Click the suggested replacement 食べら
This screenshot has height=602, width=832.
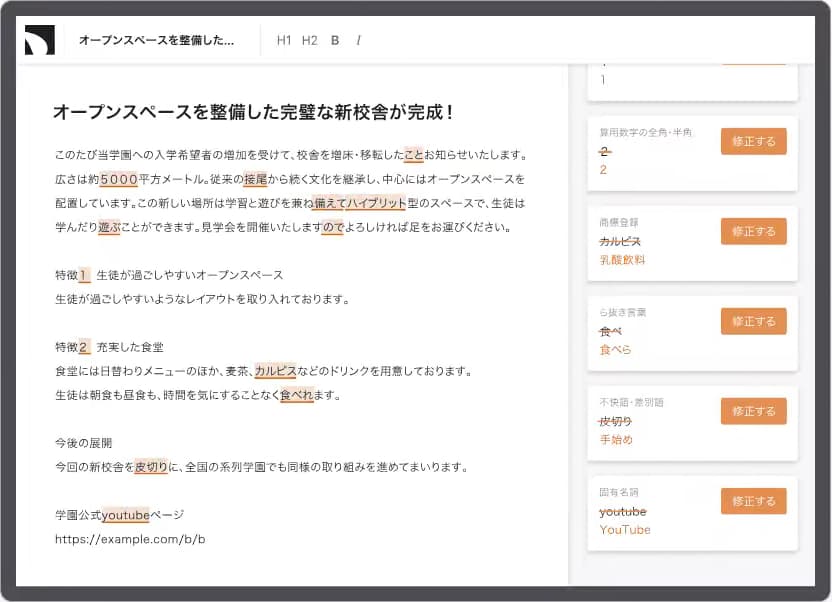pos(616,350)
